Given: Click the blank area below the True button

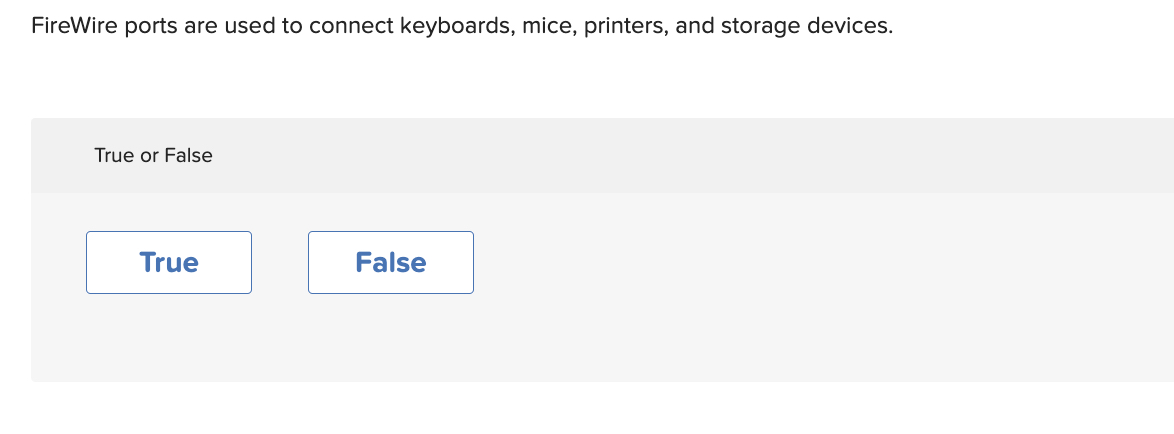Looking at the screenshot, I should click(169, 338).
